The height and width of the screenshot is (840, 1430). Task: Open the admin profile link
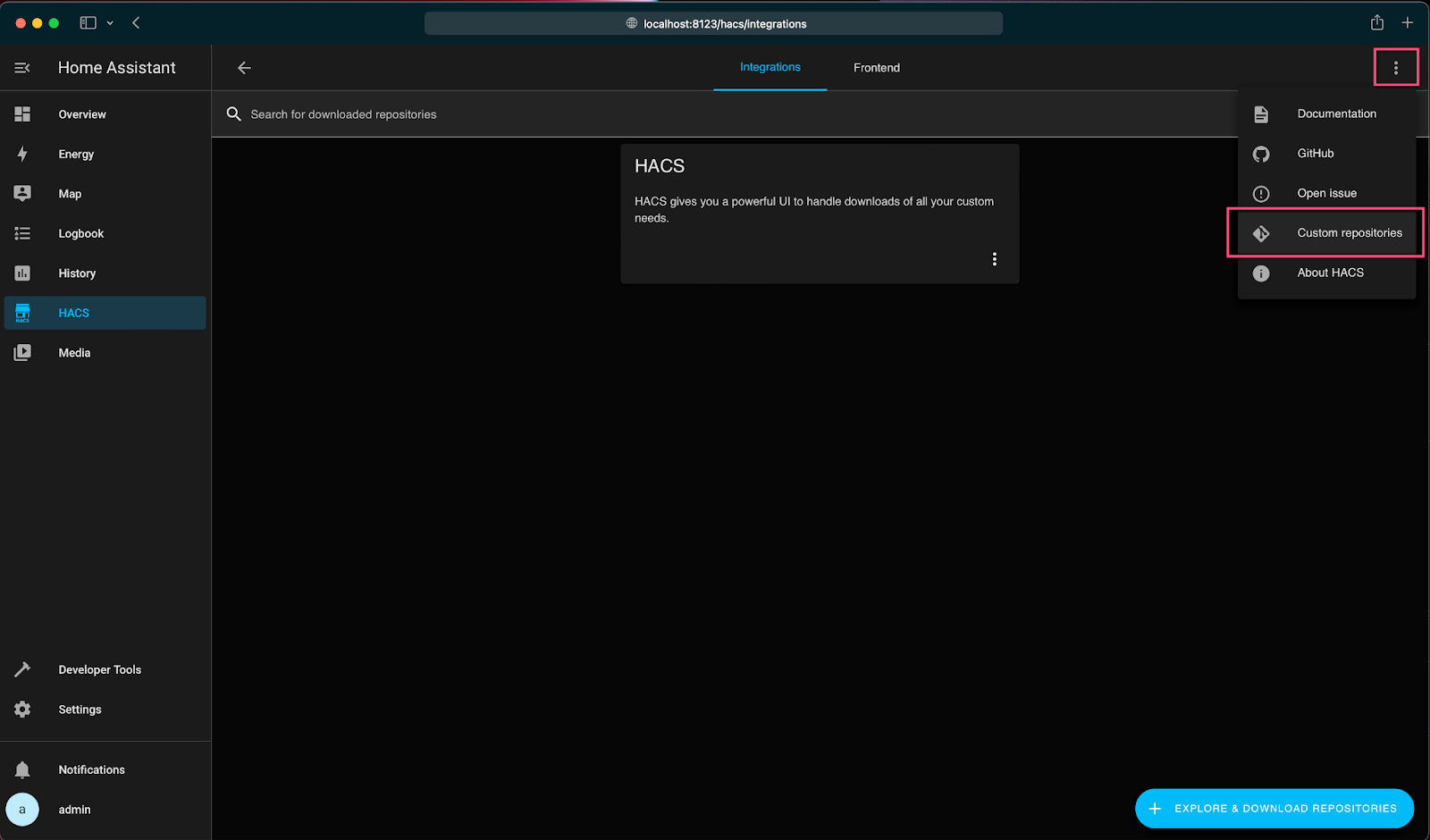click(x=105, y=810)
